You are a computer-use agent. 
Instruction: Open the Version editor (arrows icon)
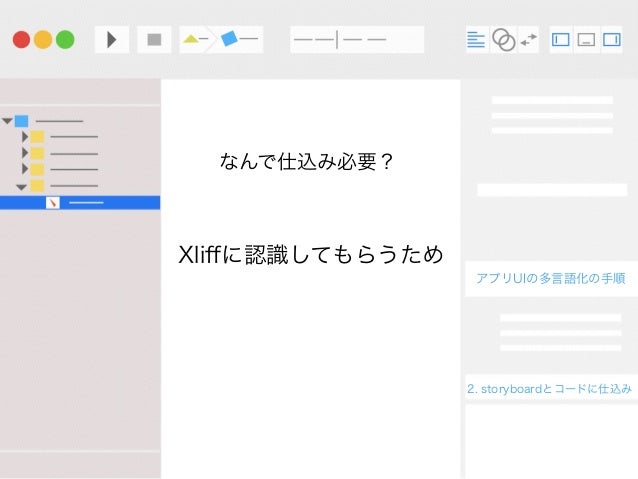(x=529, y=40)
